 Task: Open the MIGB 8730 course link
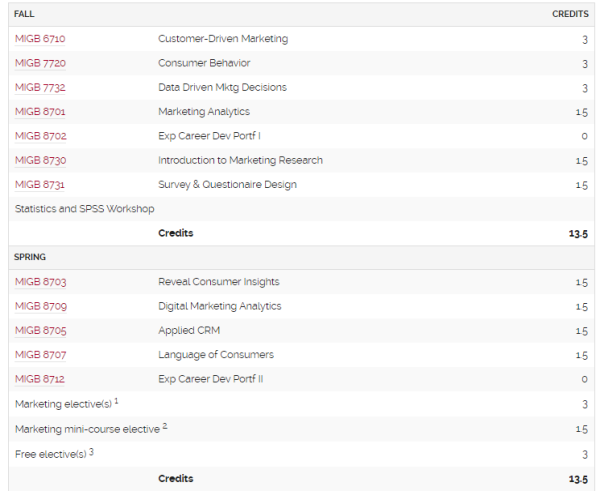point(41,160)
